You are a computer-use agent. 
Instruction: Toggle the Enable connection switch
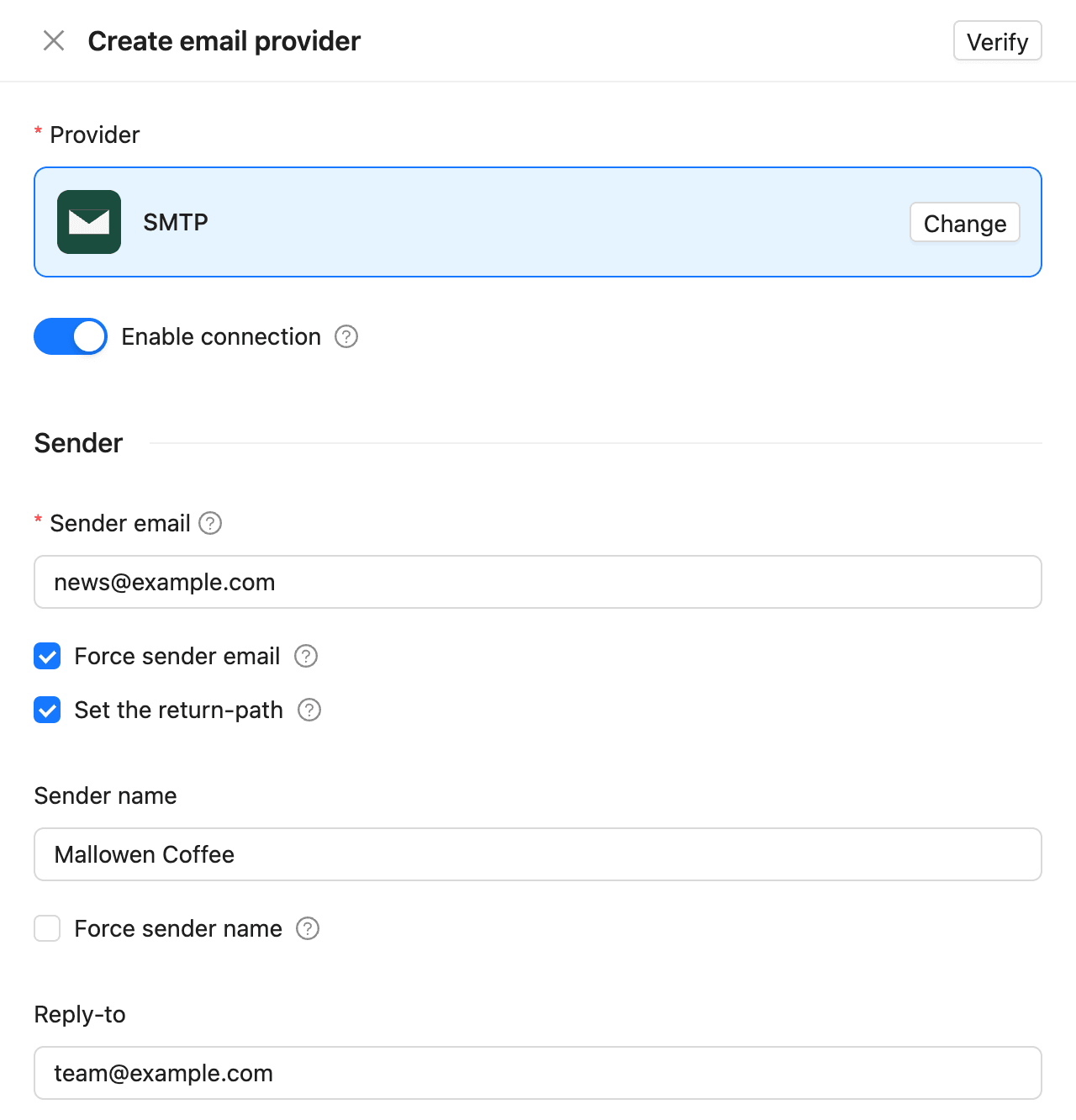point(71,336)
